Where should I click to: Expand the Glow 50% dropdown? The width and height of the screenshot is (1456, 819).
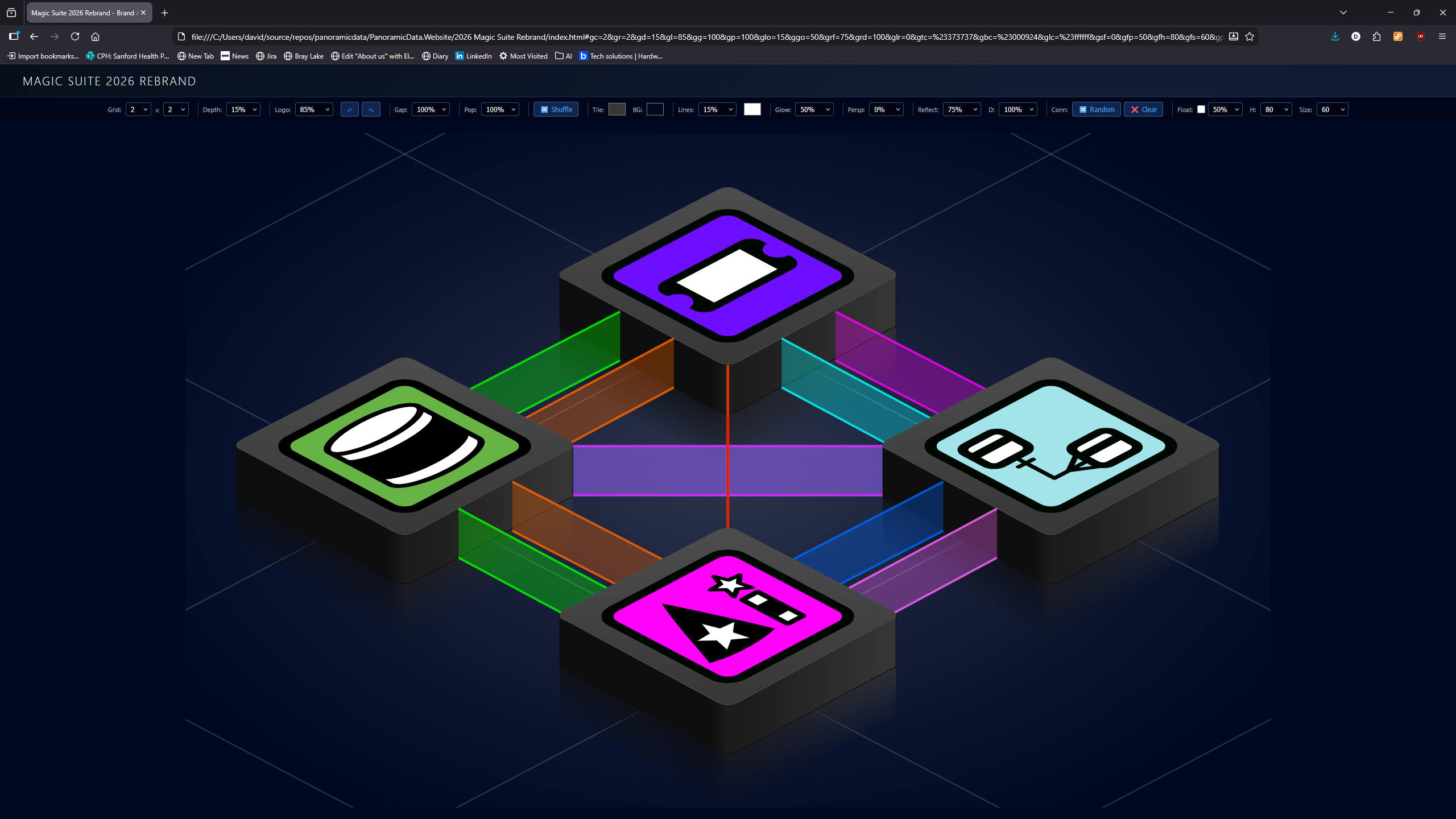click(814, 110)
